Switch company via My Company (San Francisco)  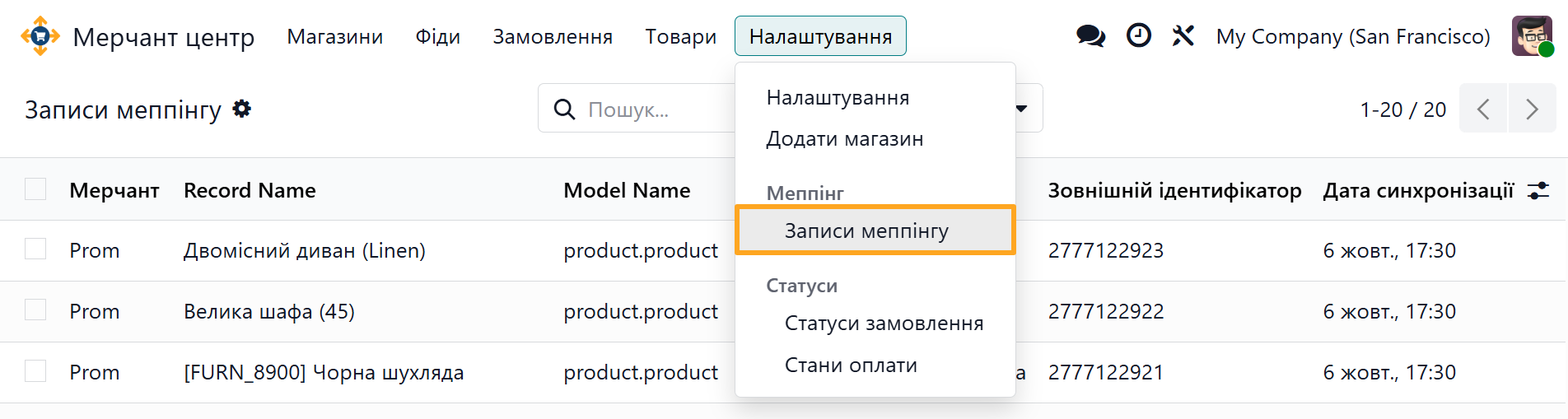pos(1352,36)
